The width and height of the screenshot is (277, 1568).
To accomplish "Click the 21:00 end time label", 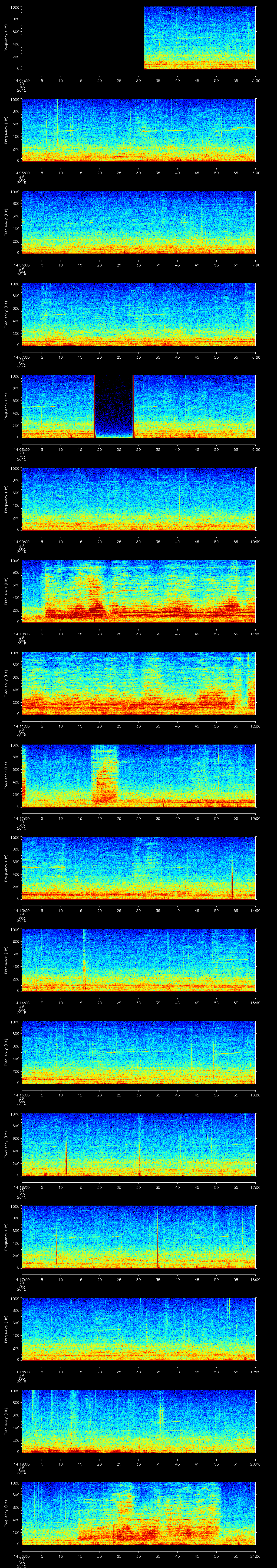I will pyautogui.click(x=256, y=1556).
